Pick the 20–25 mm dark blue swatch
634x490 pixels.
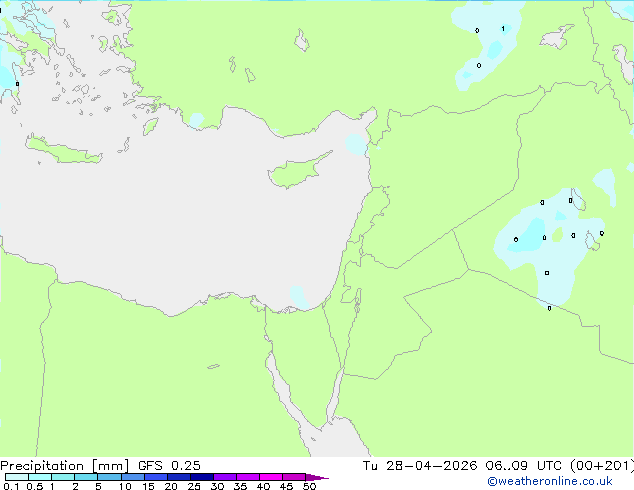pyautogui.click(x=179, y=477)
